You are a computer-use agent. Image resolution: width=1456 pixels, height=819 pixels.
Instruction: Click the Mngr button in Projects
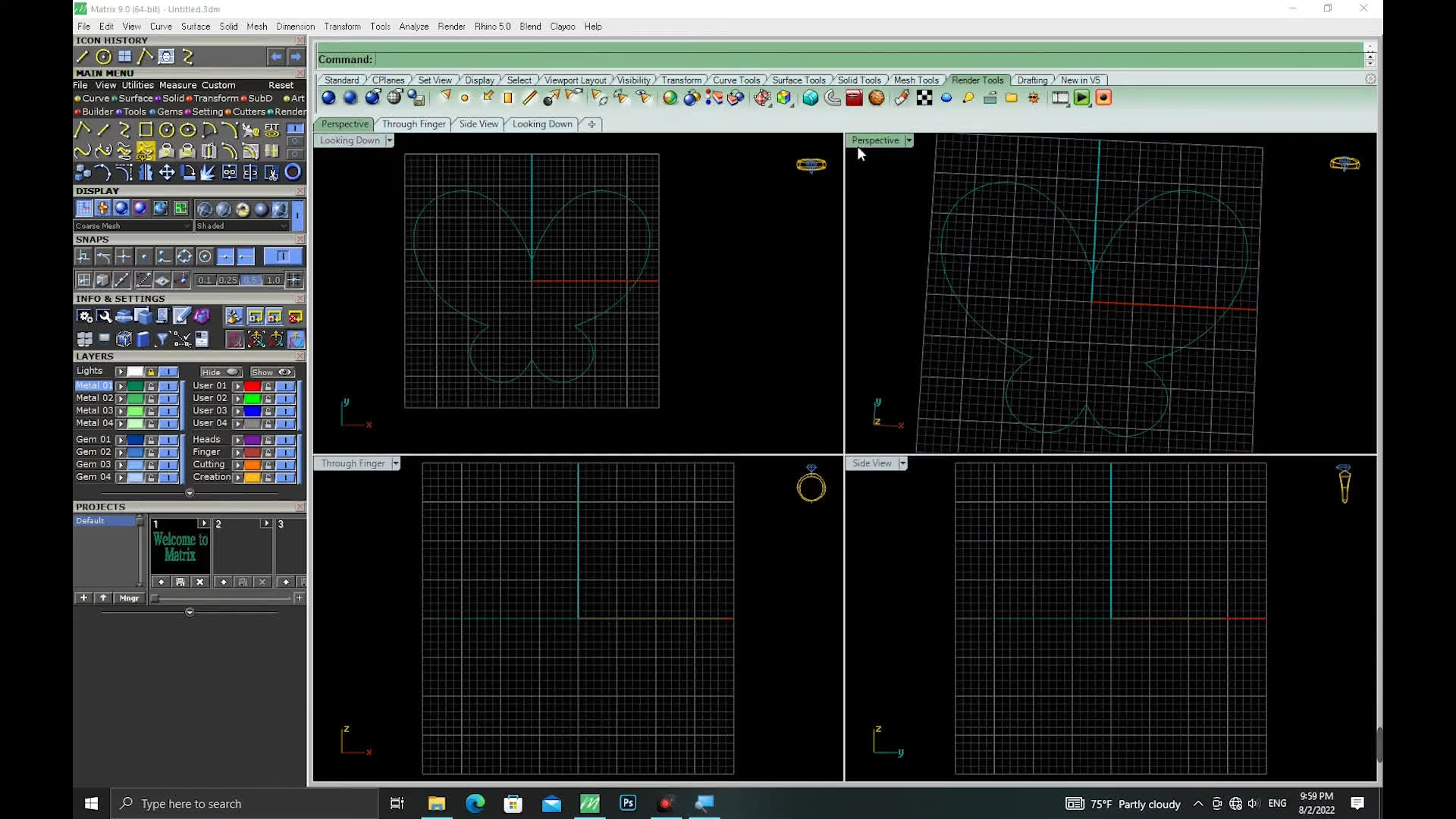(129, 598)
